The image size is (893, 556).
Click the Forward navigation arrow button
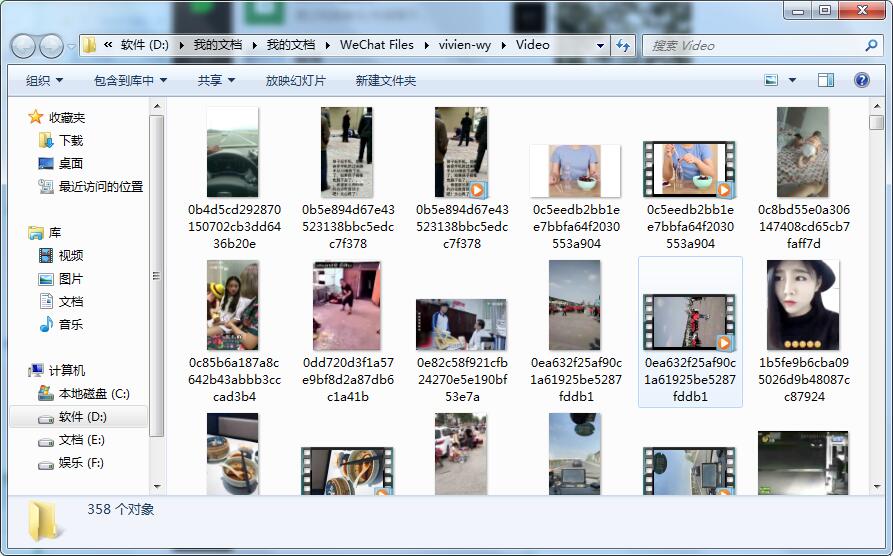pyautogui.click(x=51, y=46)
